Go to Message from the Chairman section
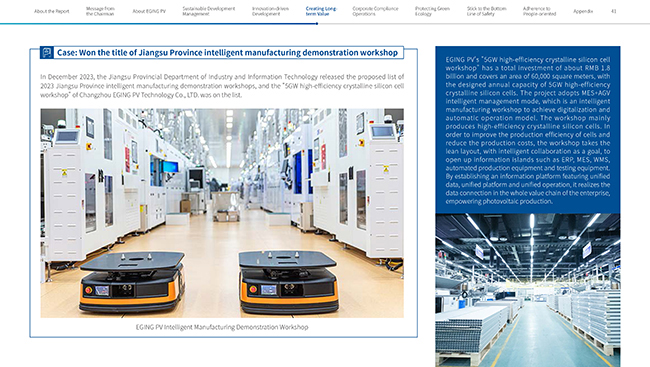This screenshot has height=367, width=650. [100, 11]
